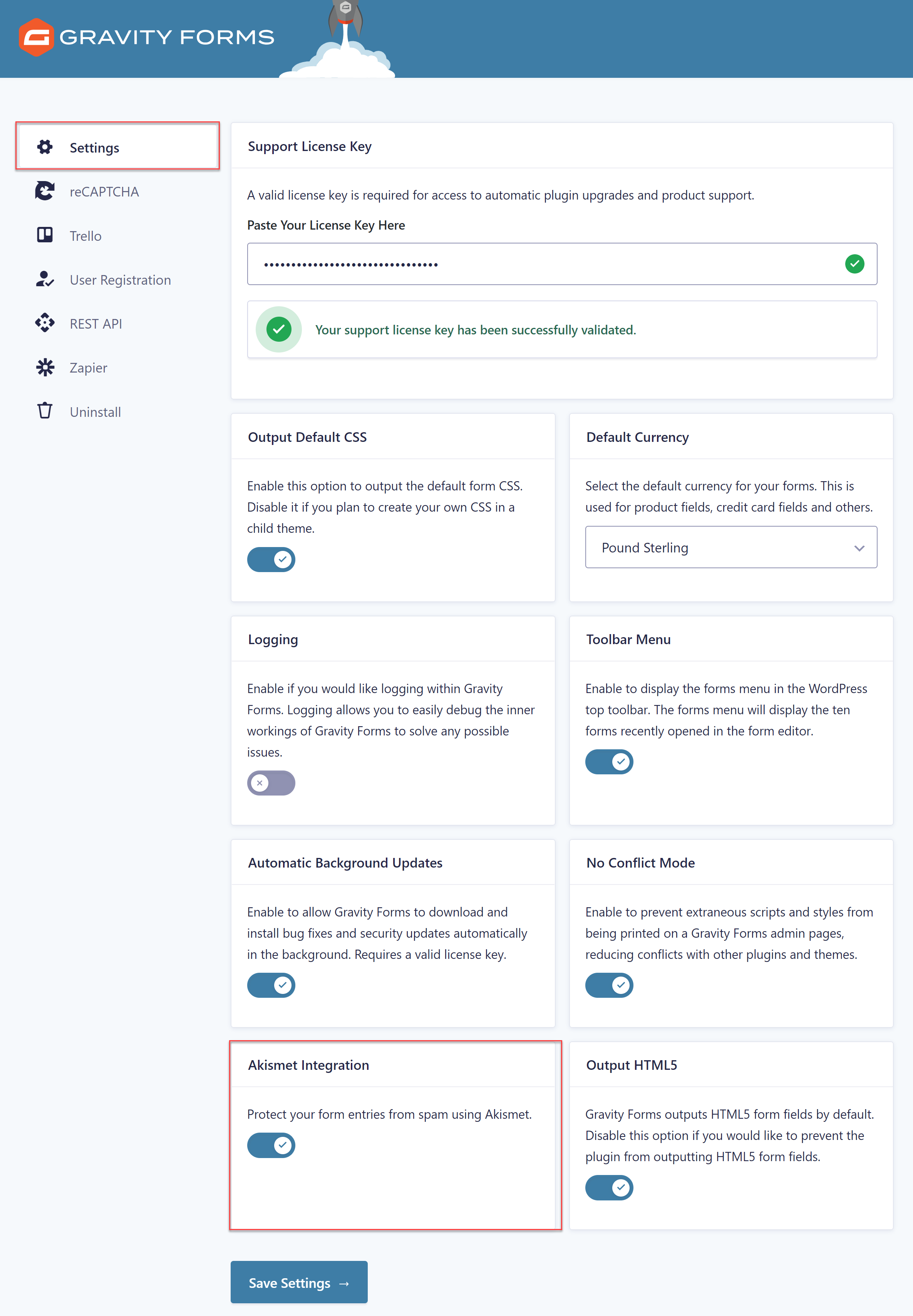The width and height of the screenshot is (913, 1316).
Task: Click the Settings gear icon
Action: pyautogui.click(x=45, y=147)
